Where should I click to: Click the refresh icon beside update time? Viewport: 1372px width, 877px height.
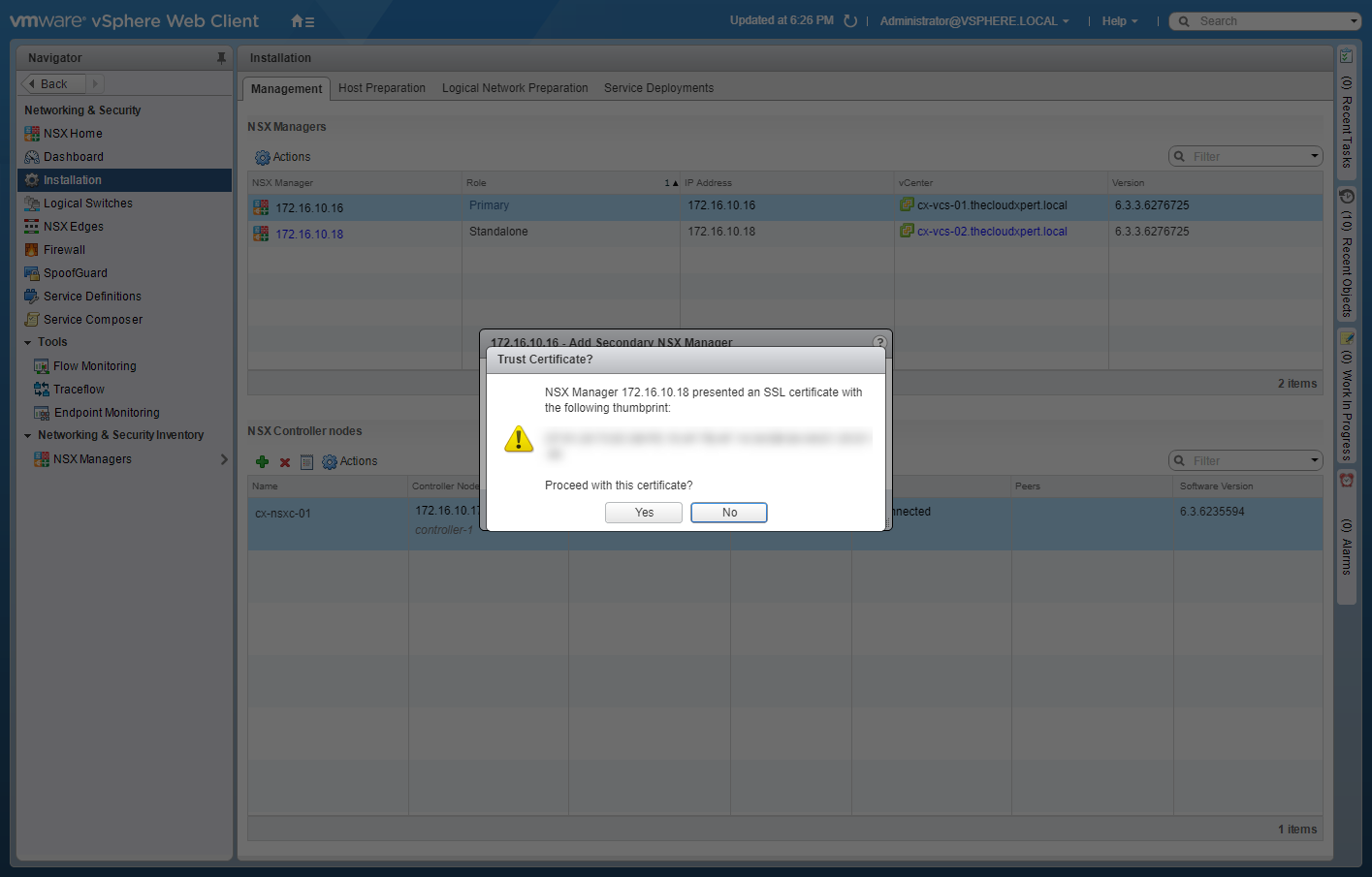tap(850, 21)
